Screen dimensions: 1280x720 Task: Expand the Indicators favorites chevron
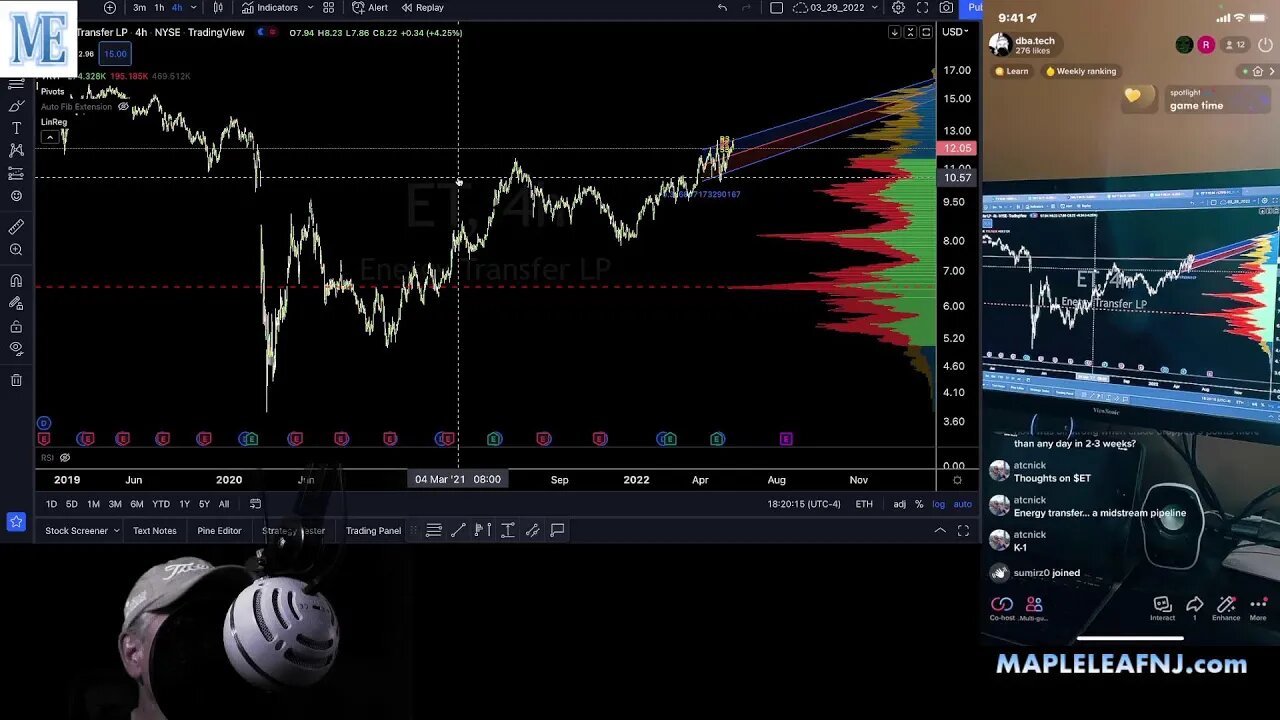pos(310,7)
